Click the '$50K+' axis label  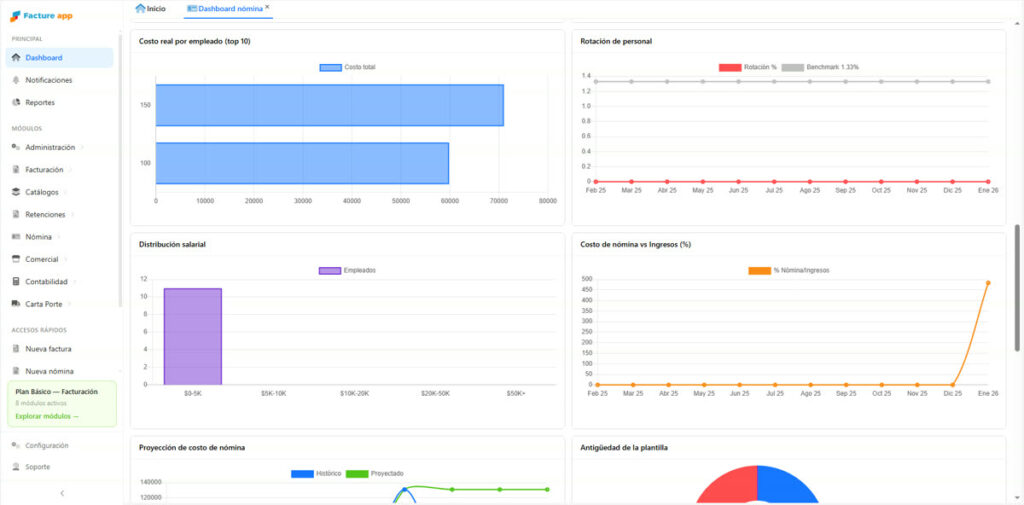click(x=516, y=393)
